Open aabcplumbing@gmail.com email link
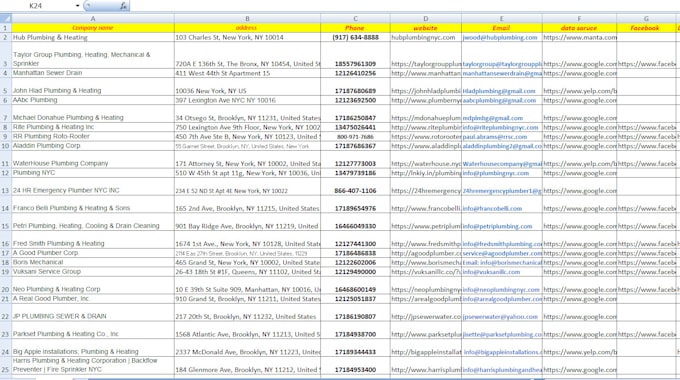Viewport: 680px width, 380px height. (x=499, y=101)
